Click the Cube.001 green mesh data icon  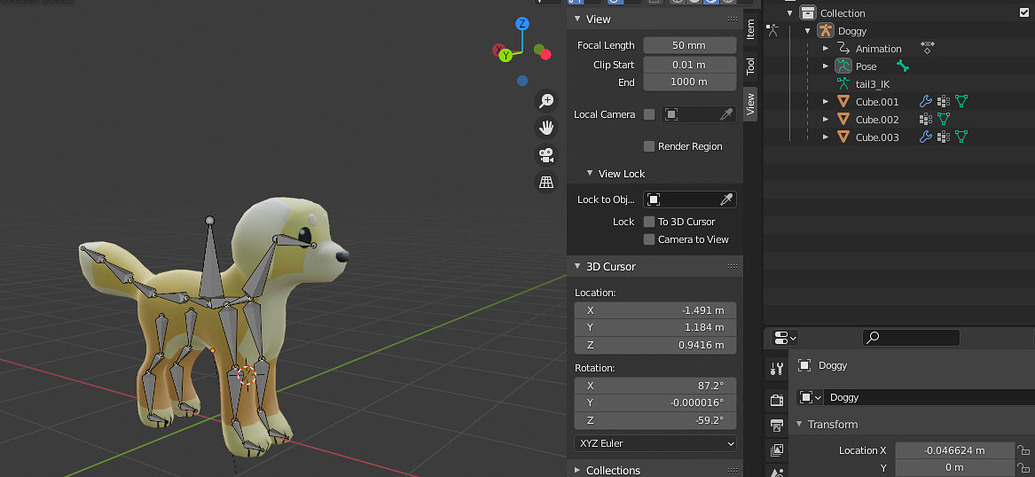point(961,102)
